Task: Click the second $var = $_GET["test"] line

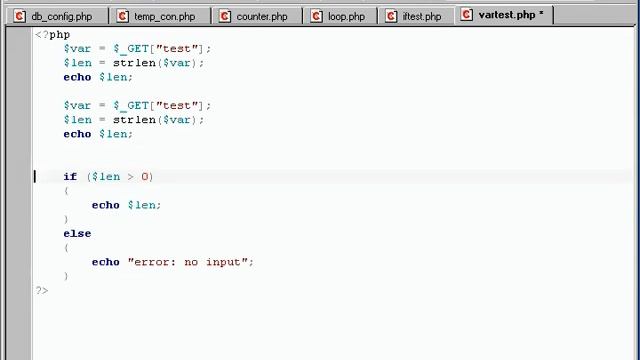Action: [137, 105]
